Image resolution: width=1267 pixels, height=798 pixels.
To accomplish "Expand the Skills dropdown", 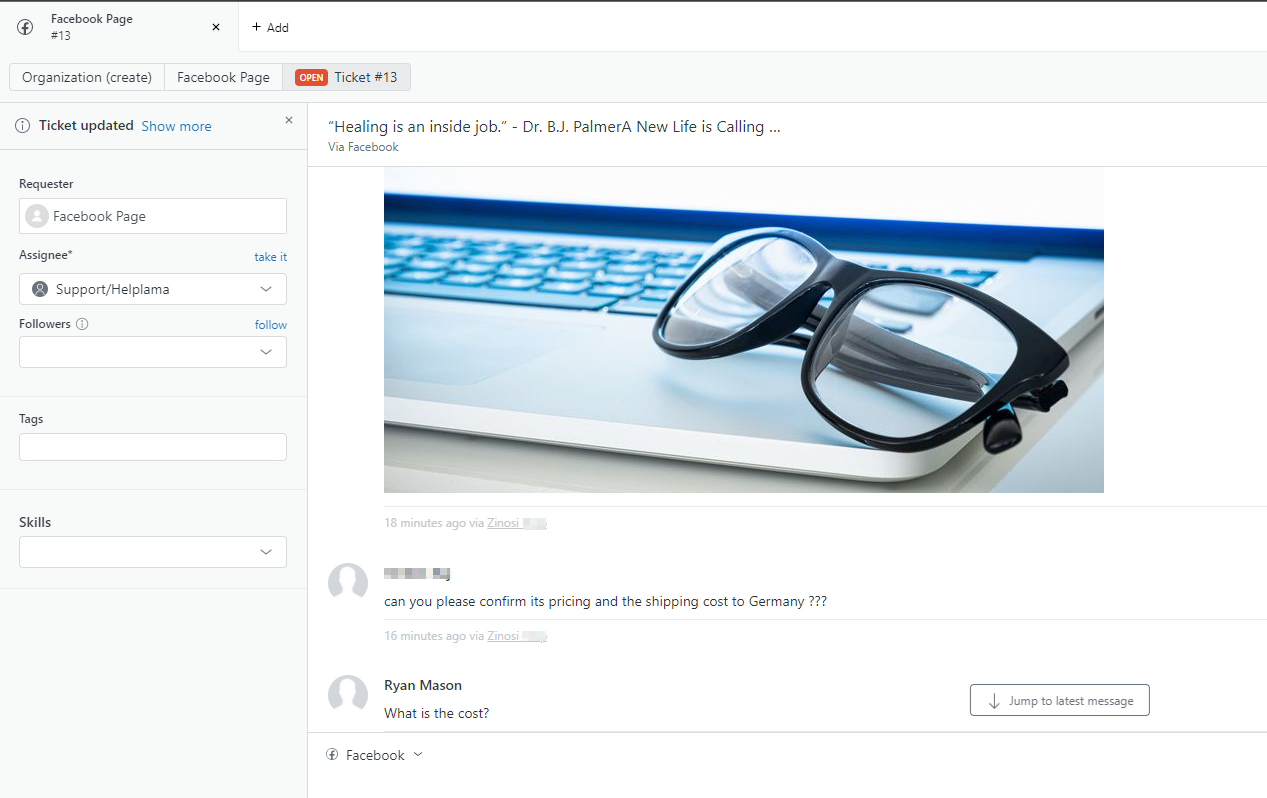I will click(x=153, y=552).
